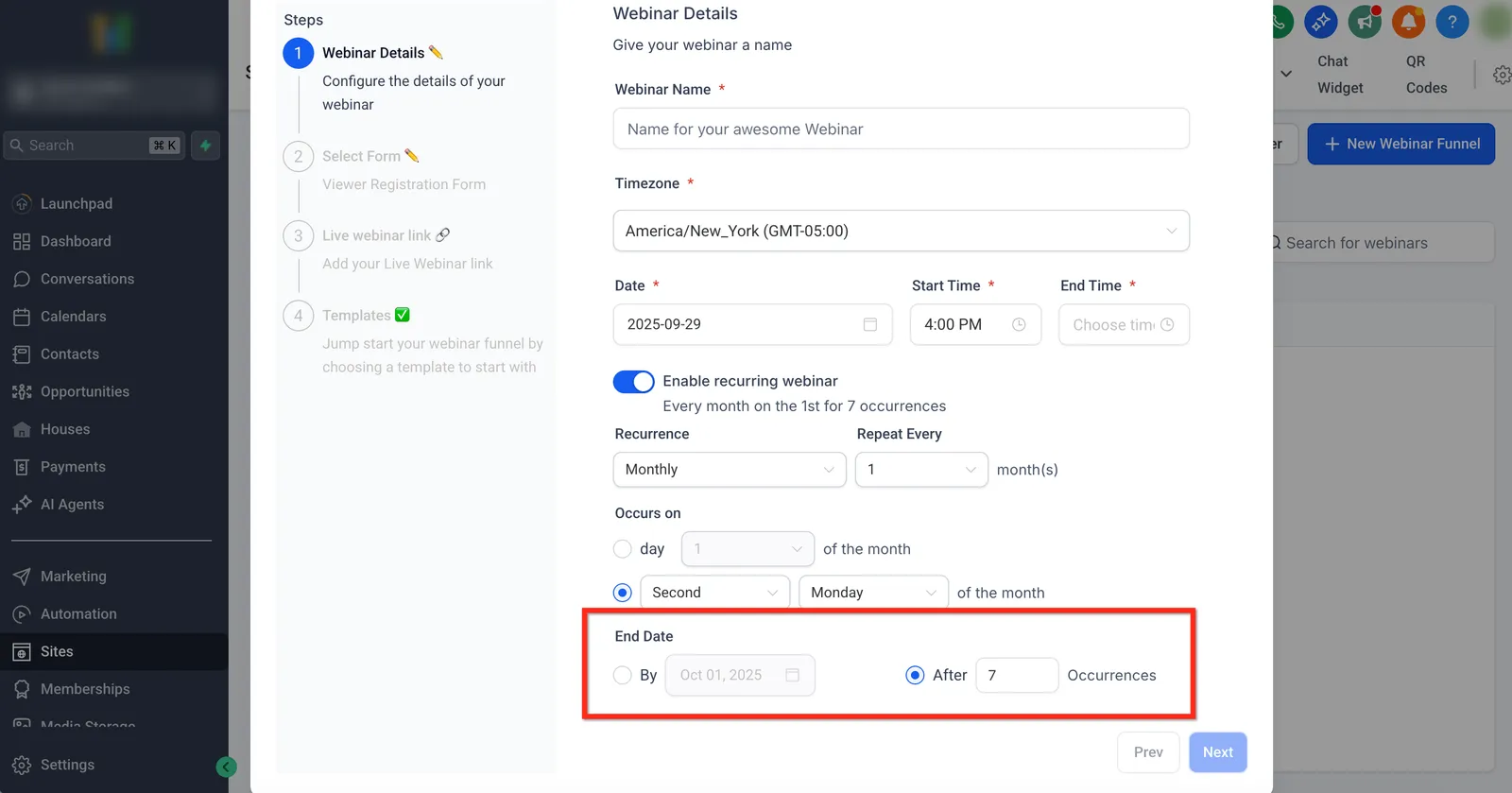Click New Webinar Funnel button
1512x793 pixels.
[x=1400, y=144]
